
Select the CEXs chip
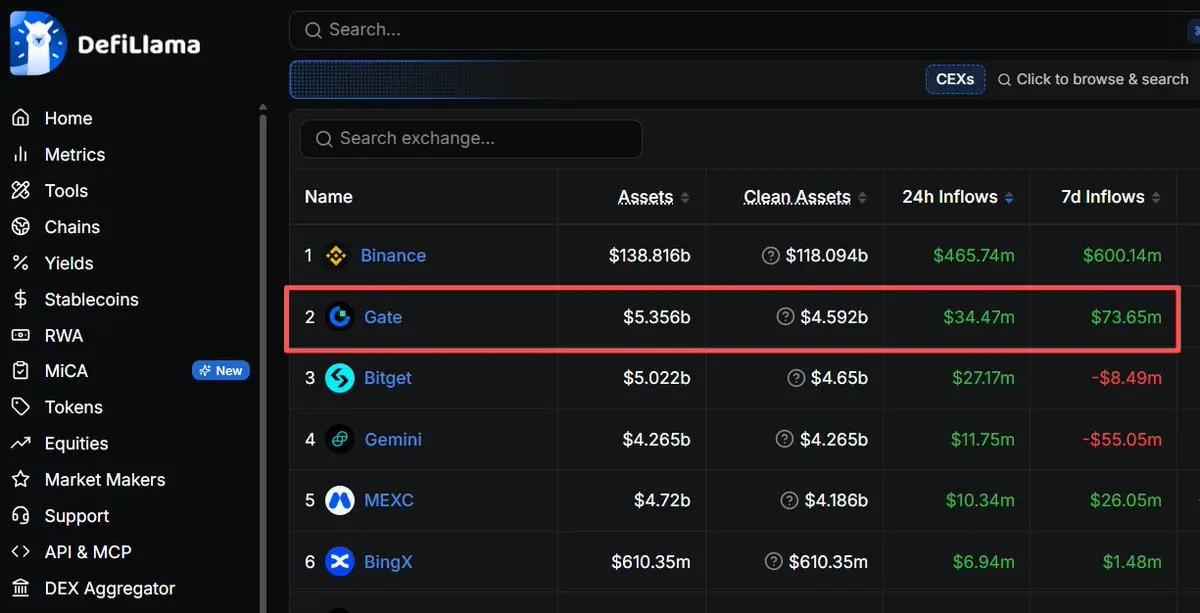[x=955, y=79]
